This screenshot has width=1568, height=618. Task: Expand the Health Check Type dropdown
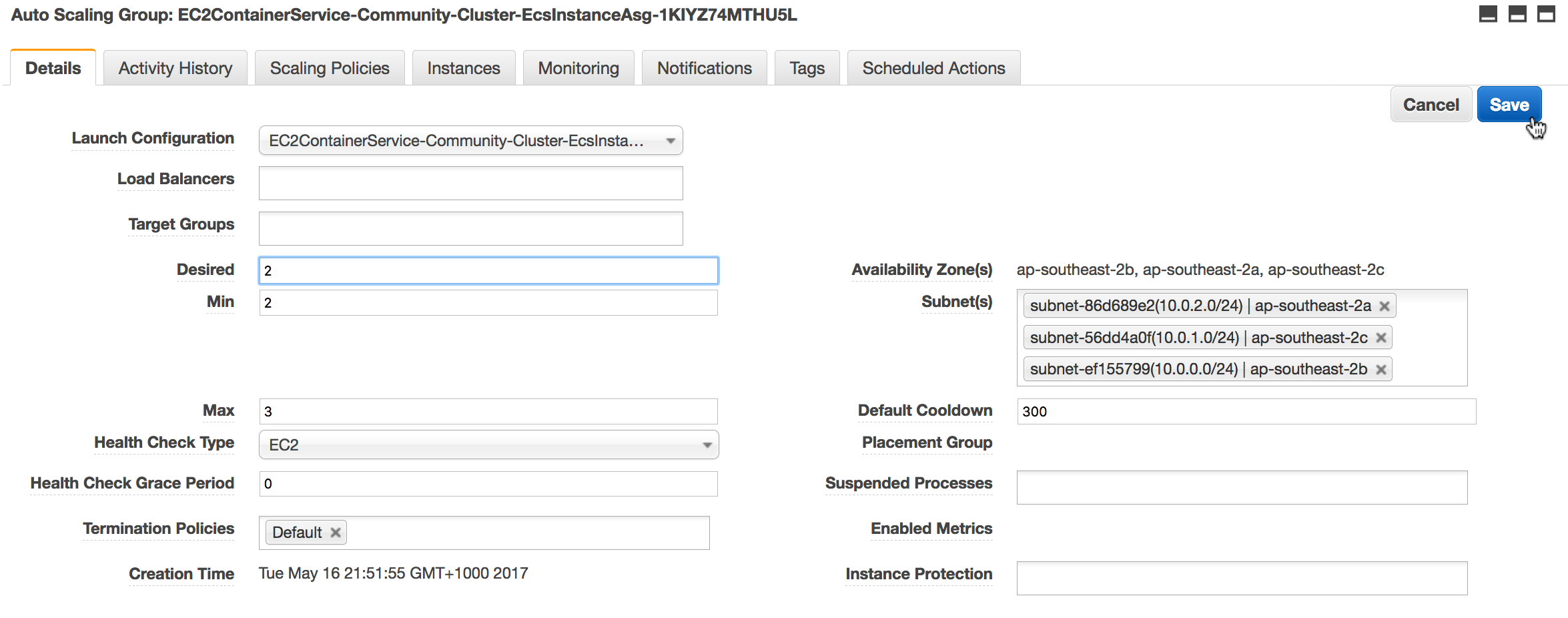488,445
